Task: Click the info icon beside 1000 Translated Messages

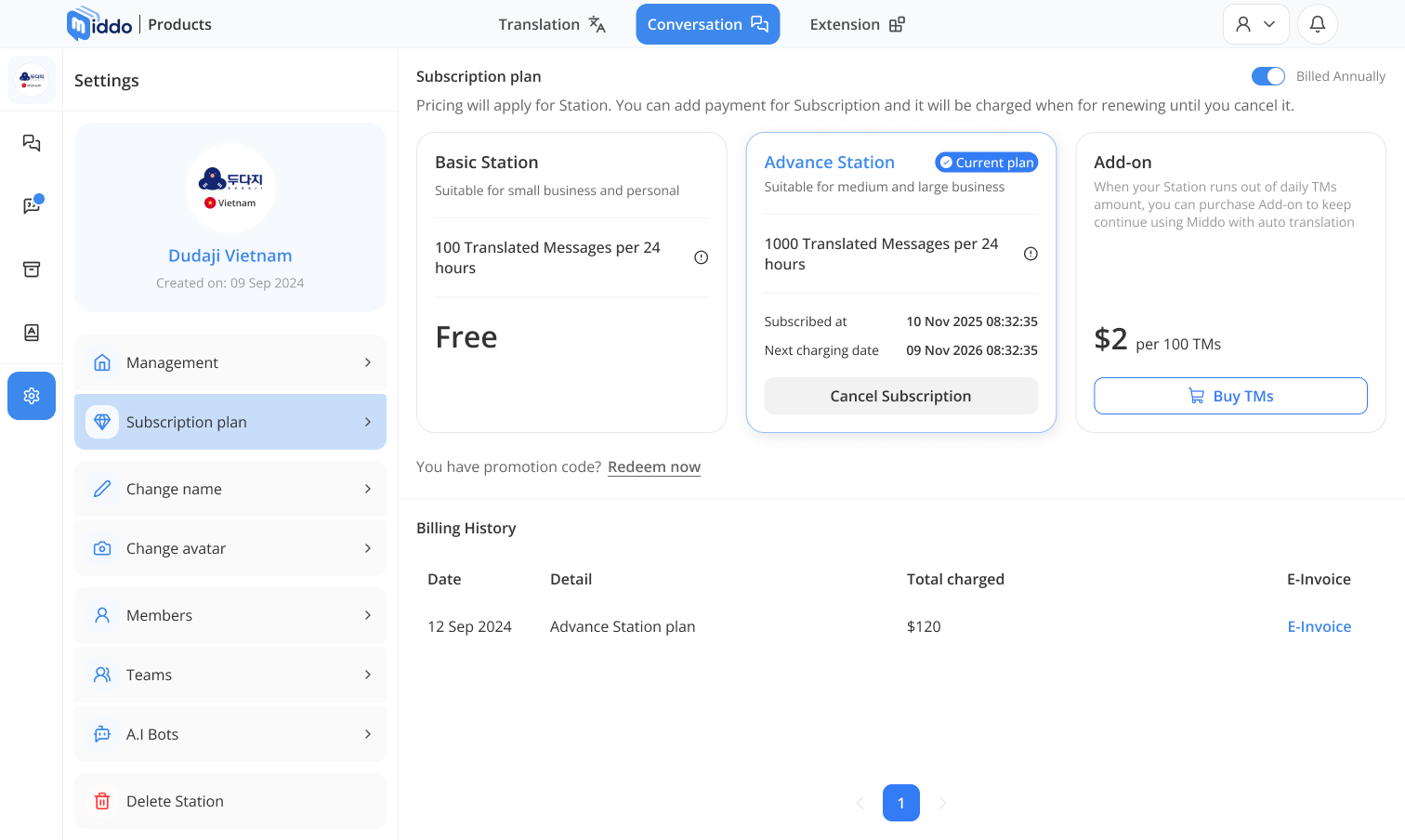Action: pyautogui.click(x=1031, y=253)
